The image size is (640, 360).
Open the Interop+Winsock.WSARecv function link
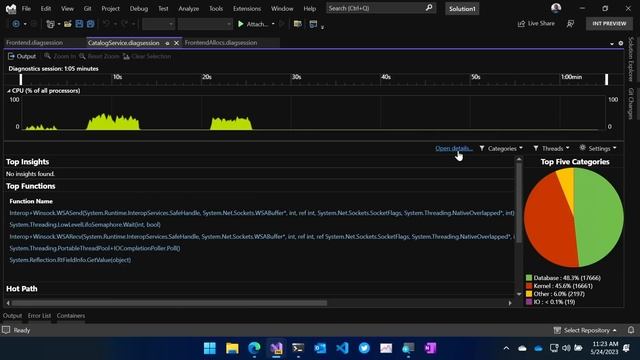262,236
